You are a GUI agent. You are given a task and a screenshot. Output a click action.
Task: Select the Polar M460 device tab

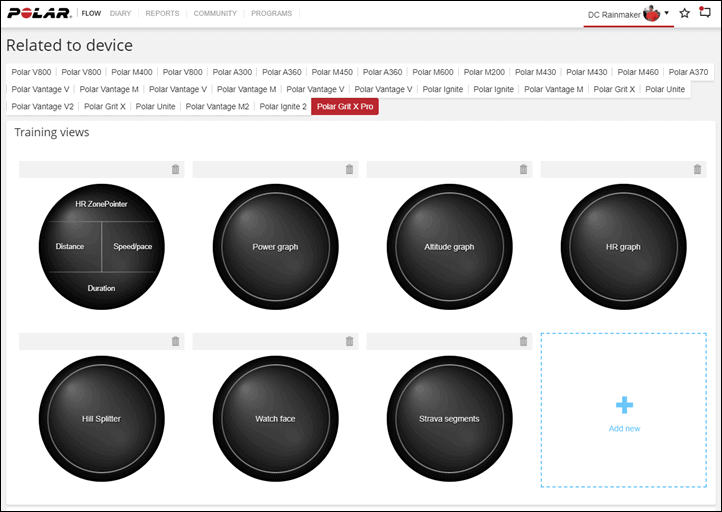[638, 72]
